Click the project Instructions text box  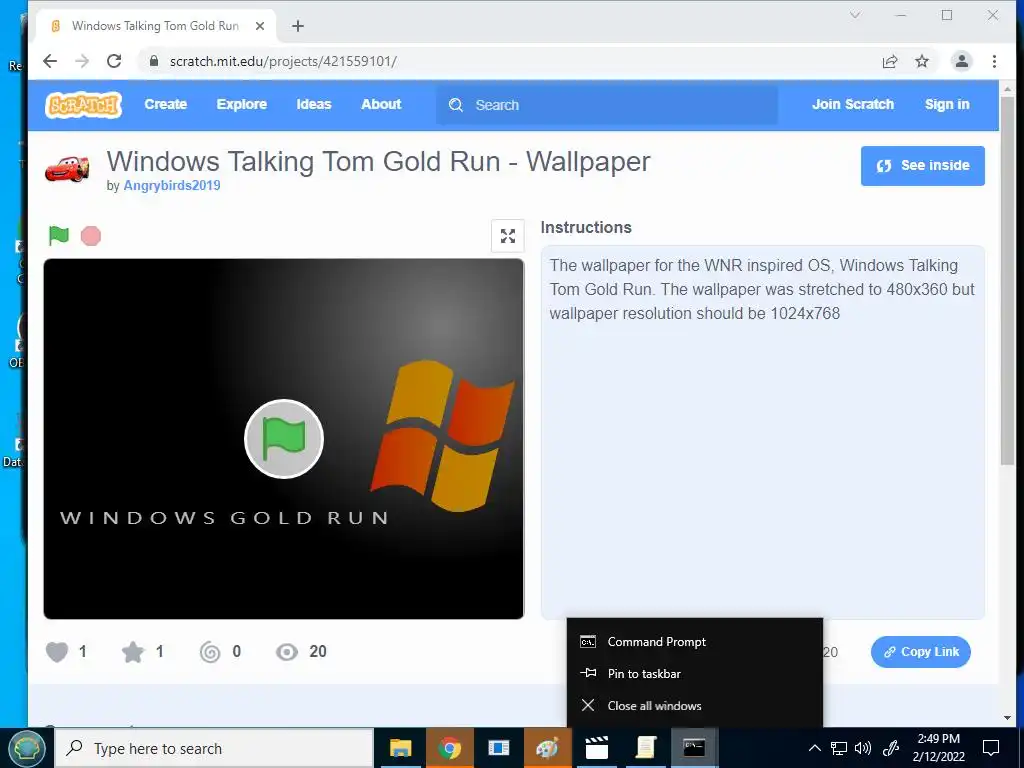762,432
